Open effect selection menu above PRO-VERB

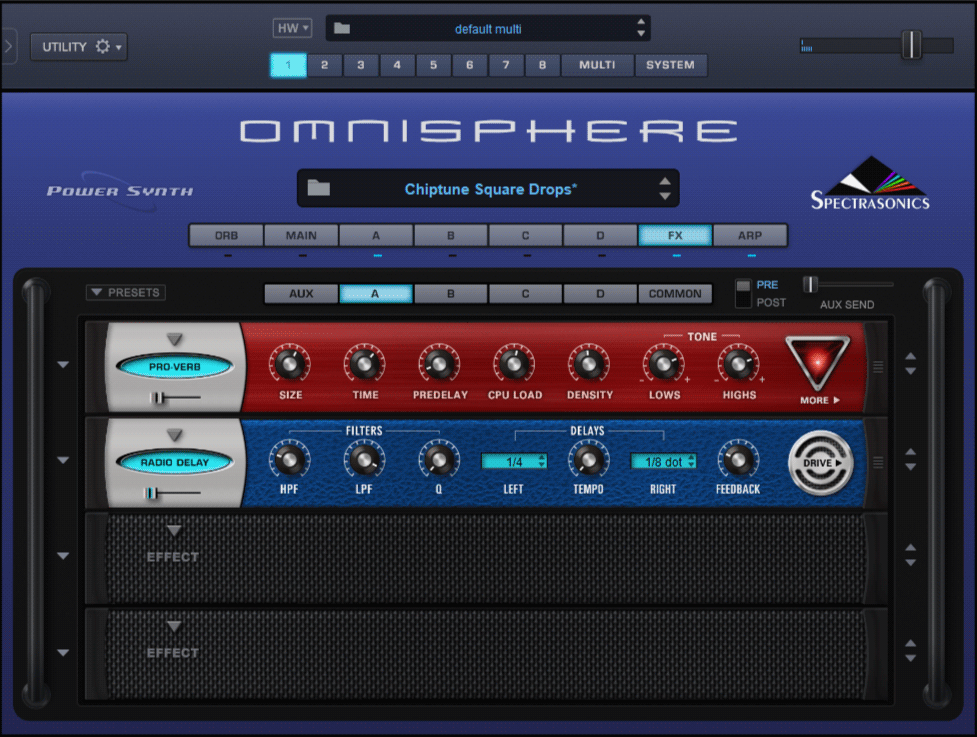coord(174,339)
